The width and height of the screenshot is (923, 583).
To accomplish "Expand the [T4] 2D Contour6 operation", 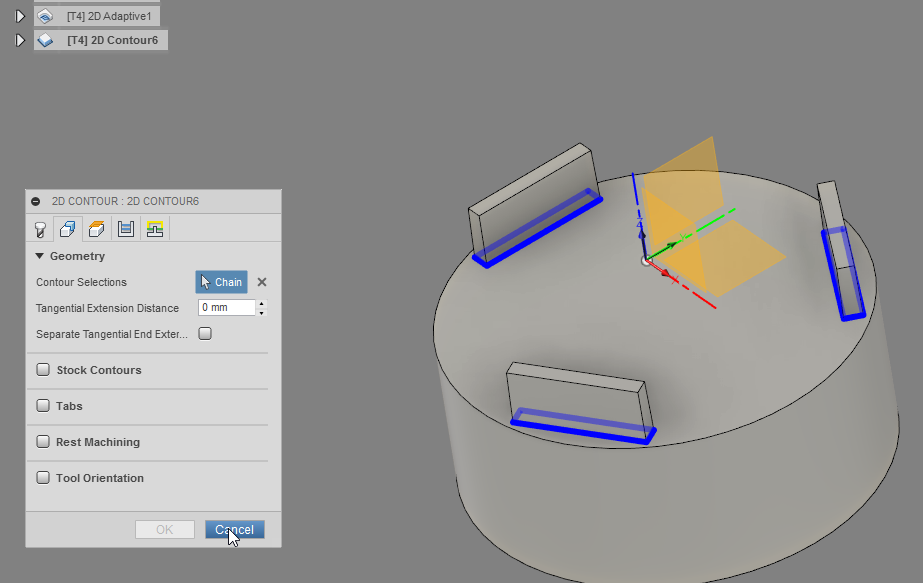I will pos(20,41).
